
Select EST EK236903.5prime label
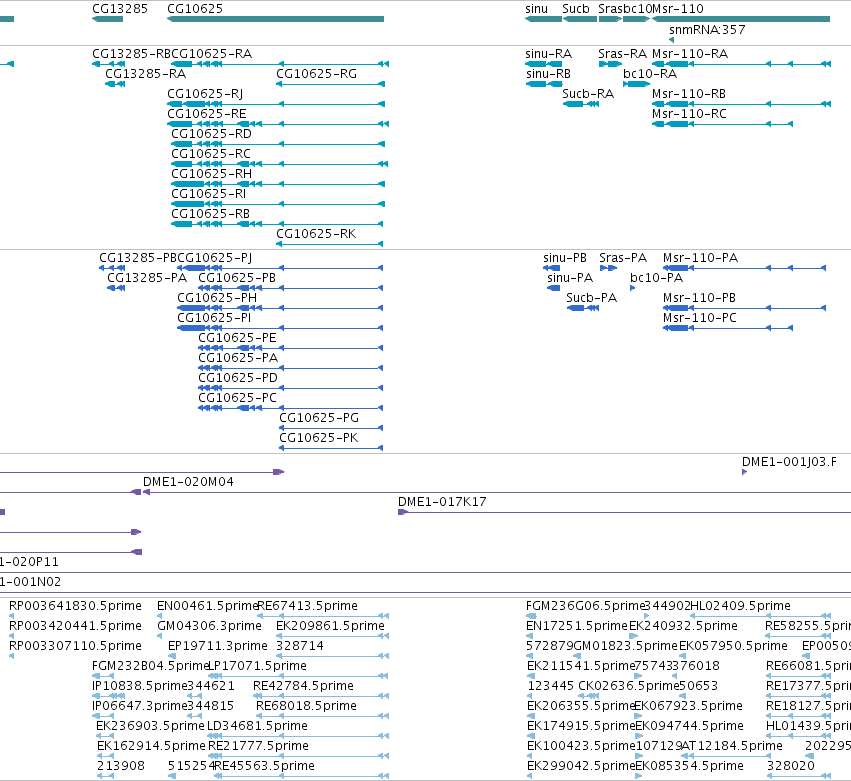pos(150,726)
